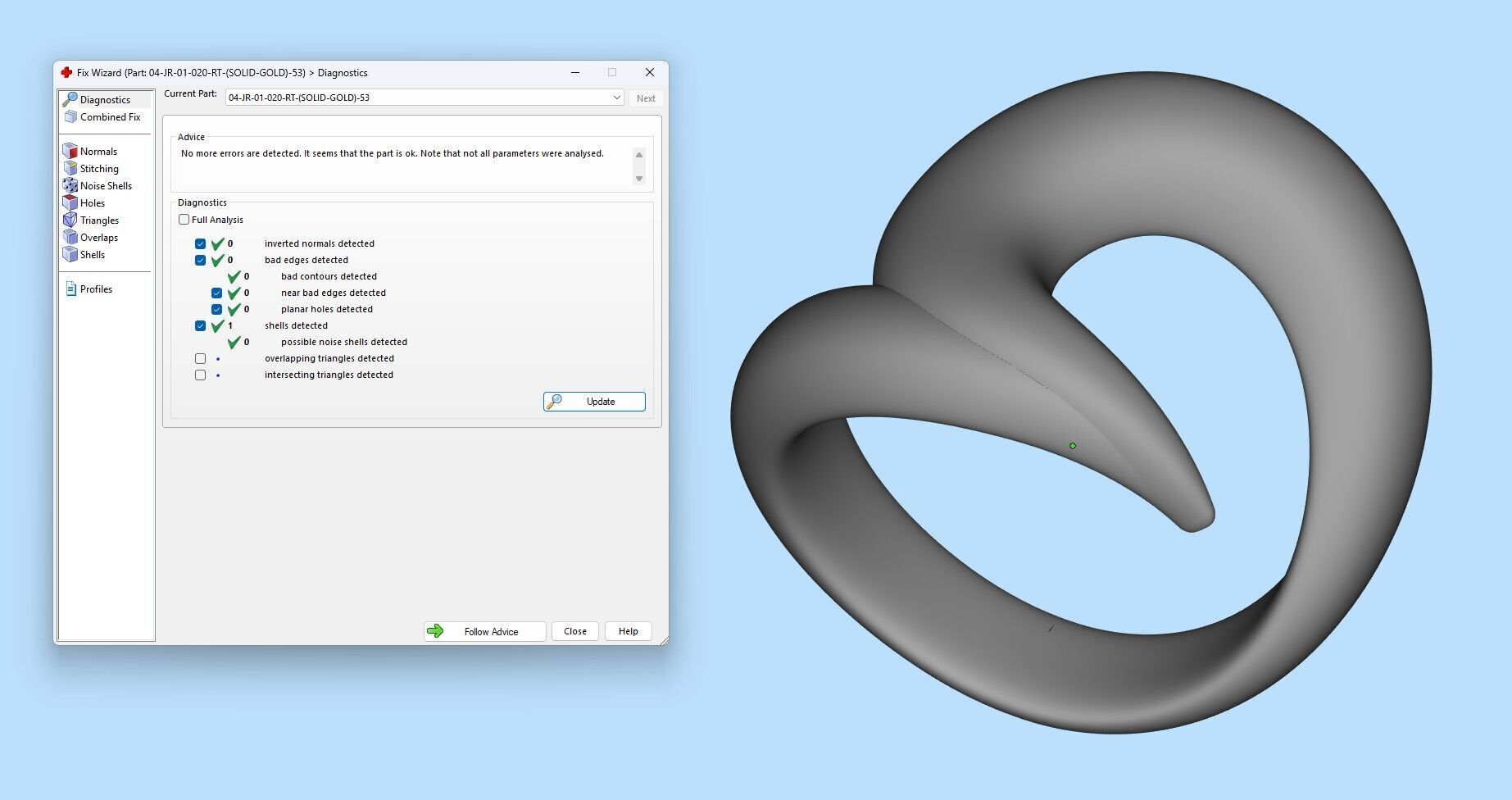Click the Noise Shells icon
Viewport: 1512px width, 800px height.
(70, 186)
